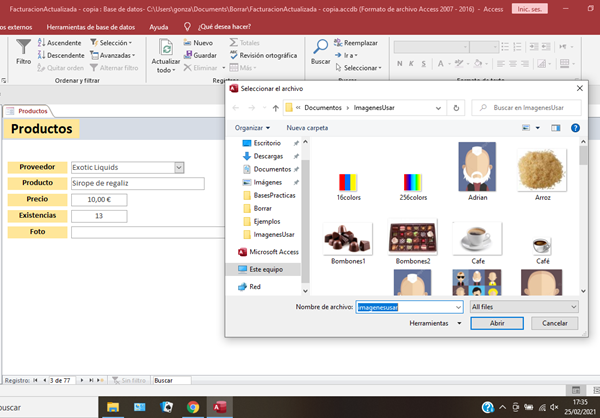Select the Bombones2 image thumbnail

click(x=411, y=239)
